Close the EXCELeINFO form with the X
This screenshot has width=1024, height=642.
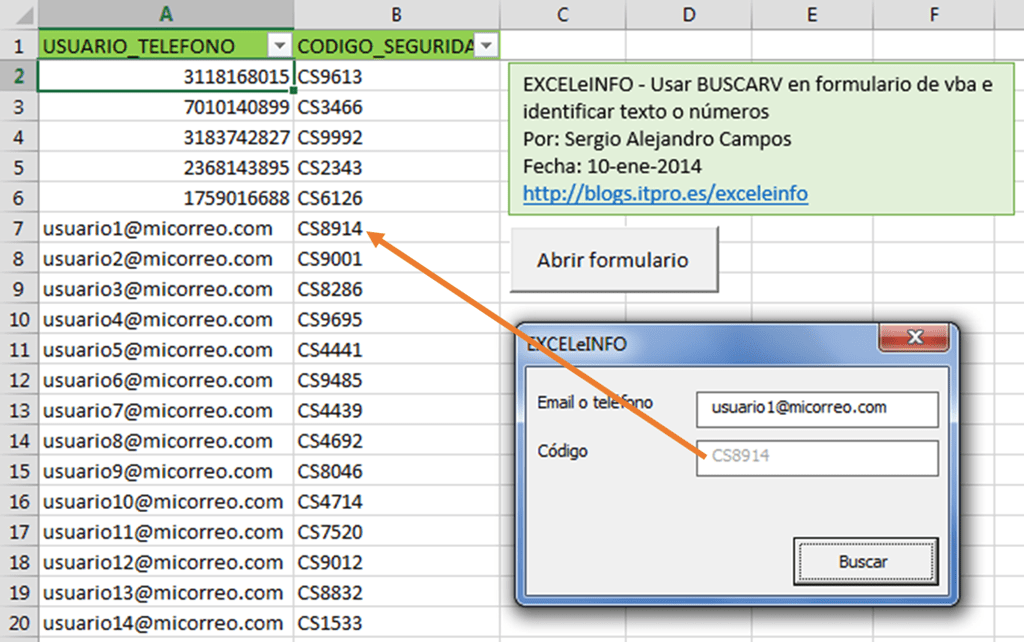(x=913, y=338)
